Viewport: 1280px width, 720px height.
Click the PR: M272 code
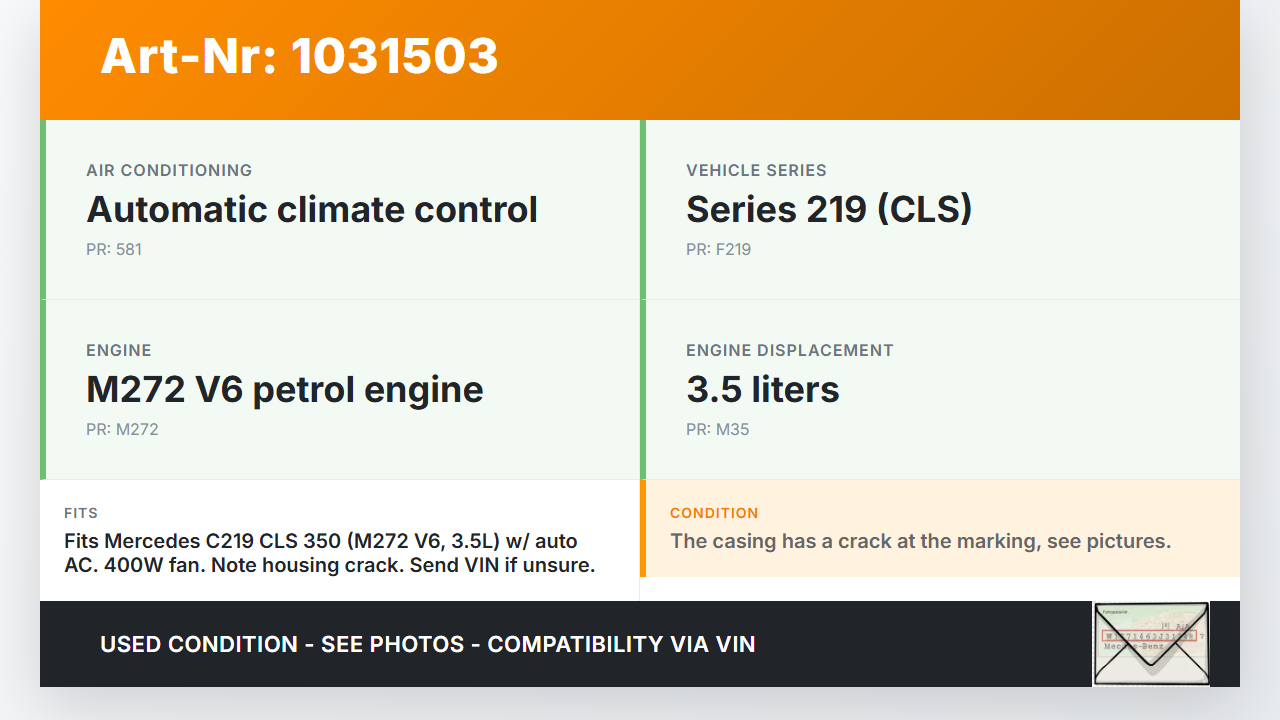(122, 430)
